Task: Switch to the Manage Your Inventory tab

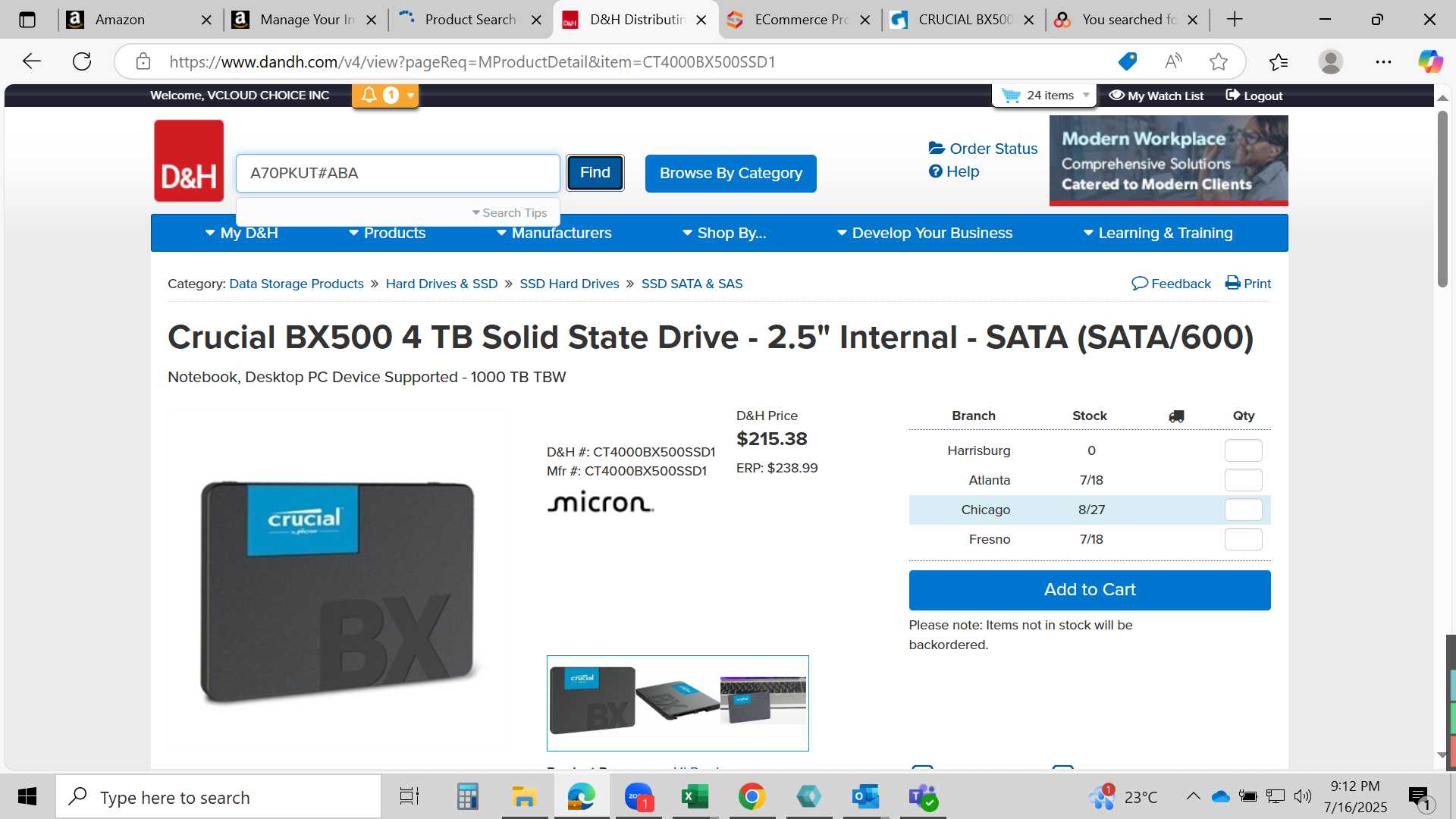Action: [307, 20]
